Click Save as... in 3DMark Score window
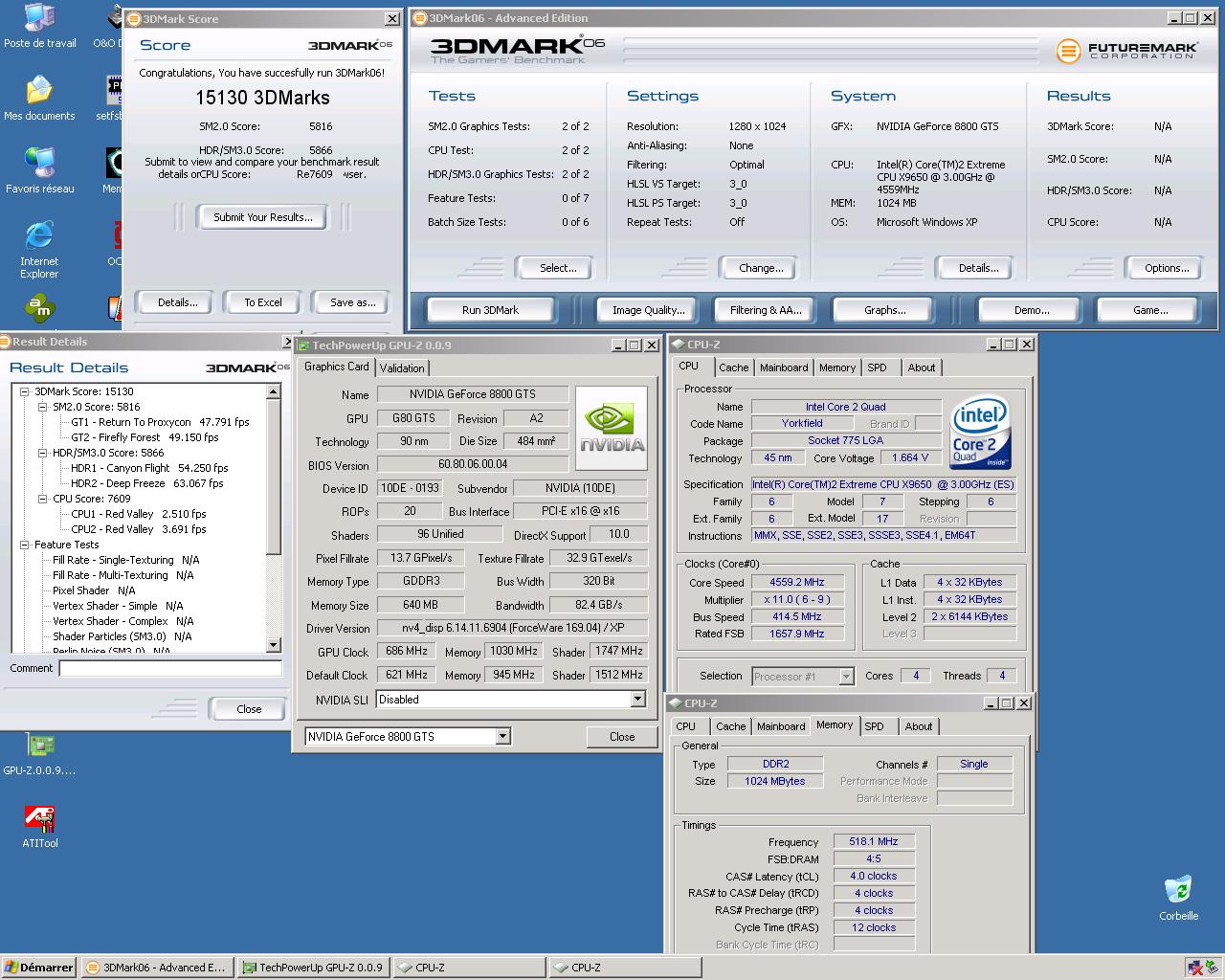Image resolution: width=1225 pixels, height=980 pixels. click(353, 302)
